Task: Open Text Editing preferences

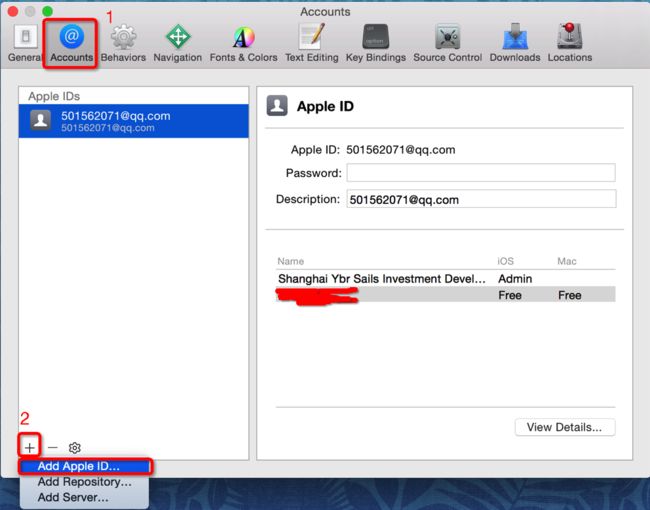Action: 312,43
